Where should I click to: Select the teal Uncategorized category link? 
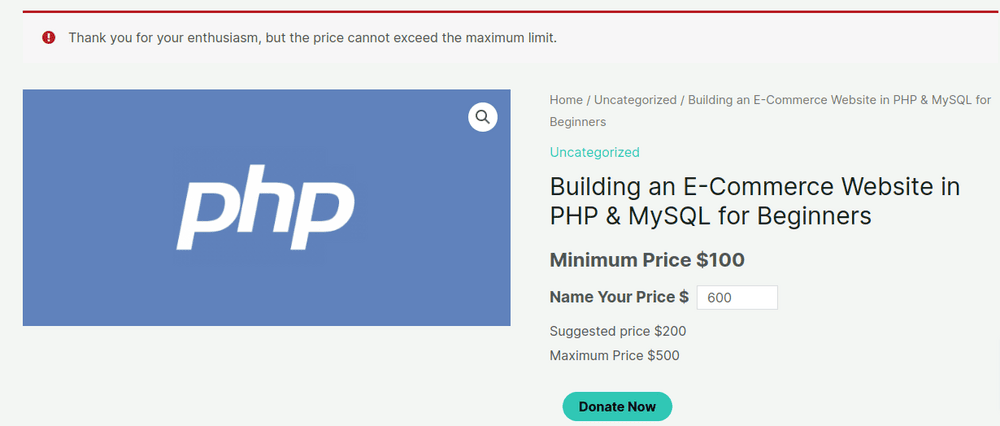coord(594,152)
